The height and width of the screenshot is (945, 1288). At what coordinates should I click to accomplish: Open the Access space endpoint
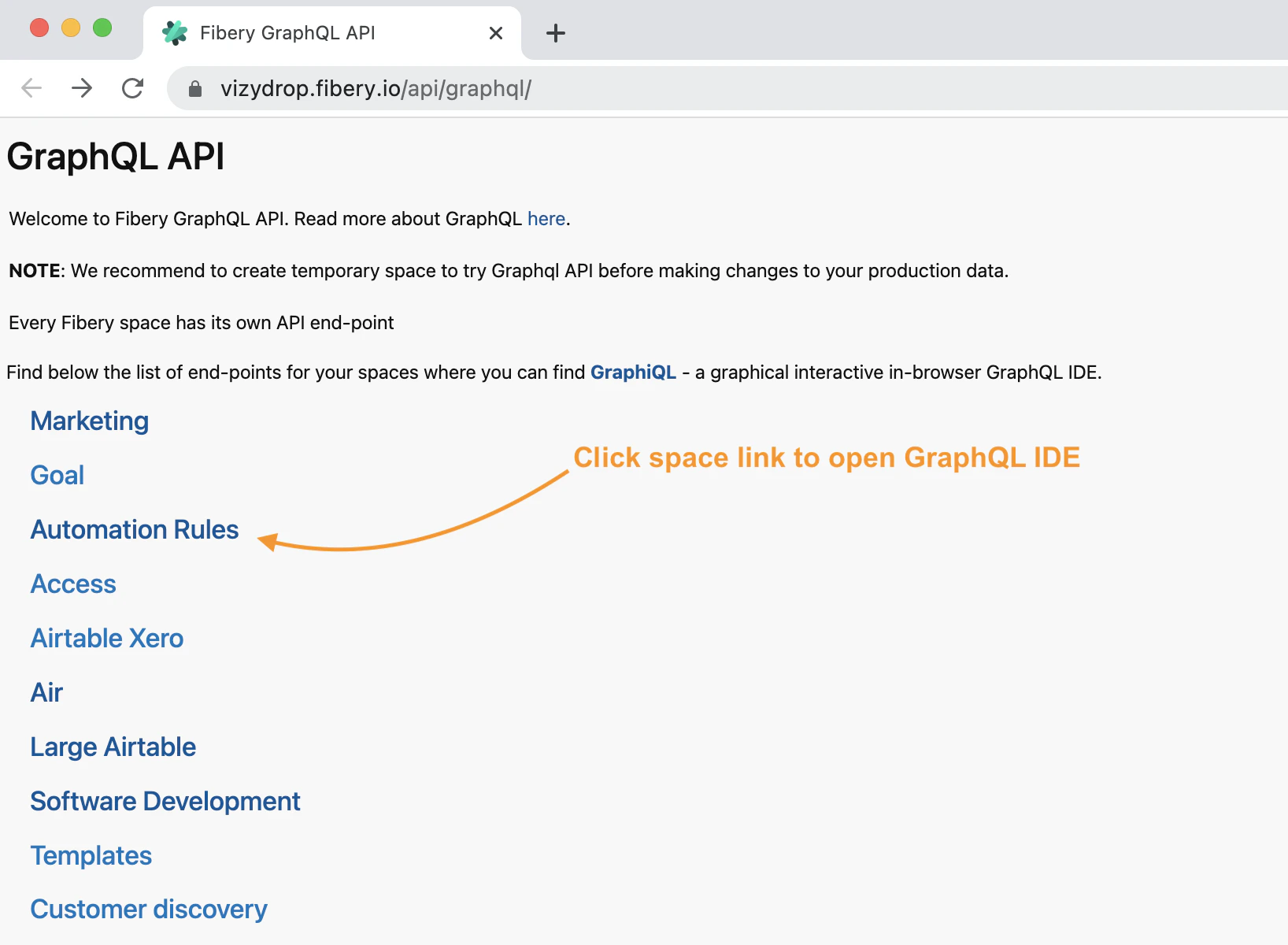pos(73,584)
